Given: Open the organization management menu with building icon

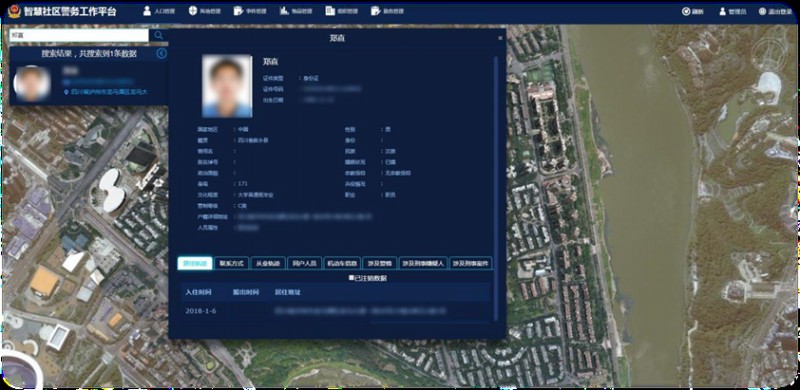Looking at the screenshot, I should click(x=342, y=11).
